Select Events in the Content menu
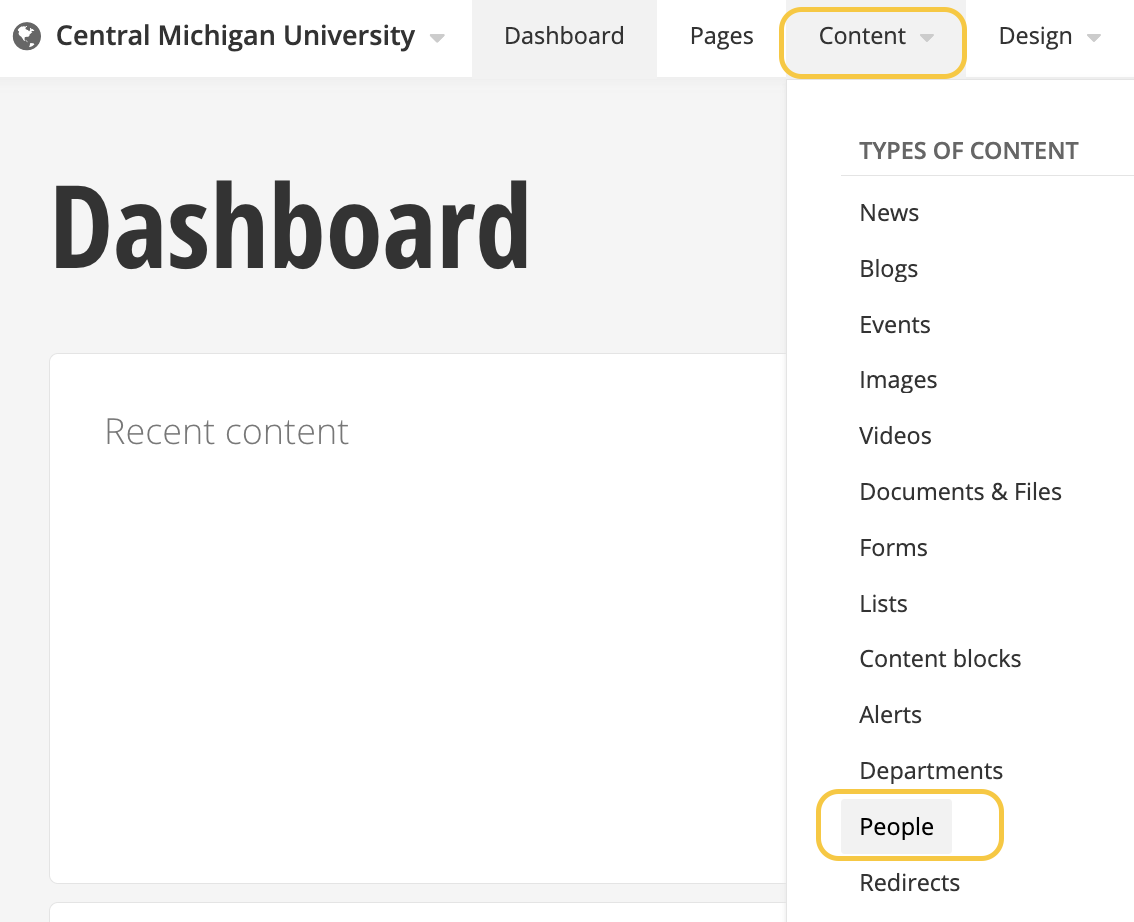The height and width of the screenshot is (922, 1134). pos(894,324)
